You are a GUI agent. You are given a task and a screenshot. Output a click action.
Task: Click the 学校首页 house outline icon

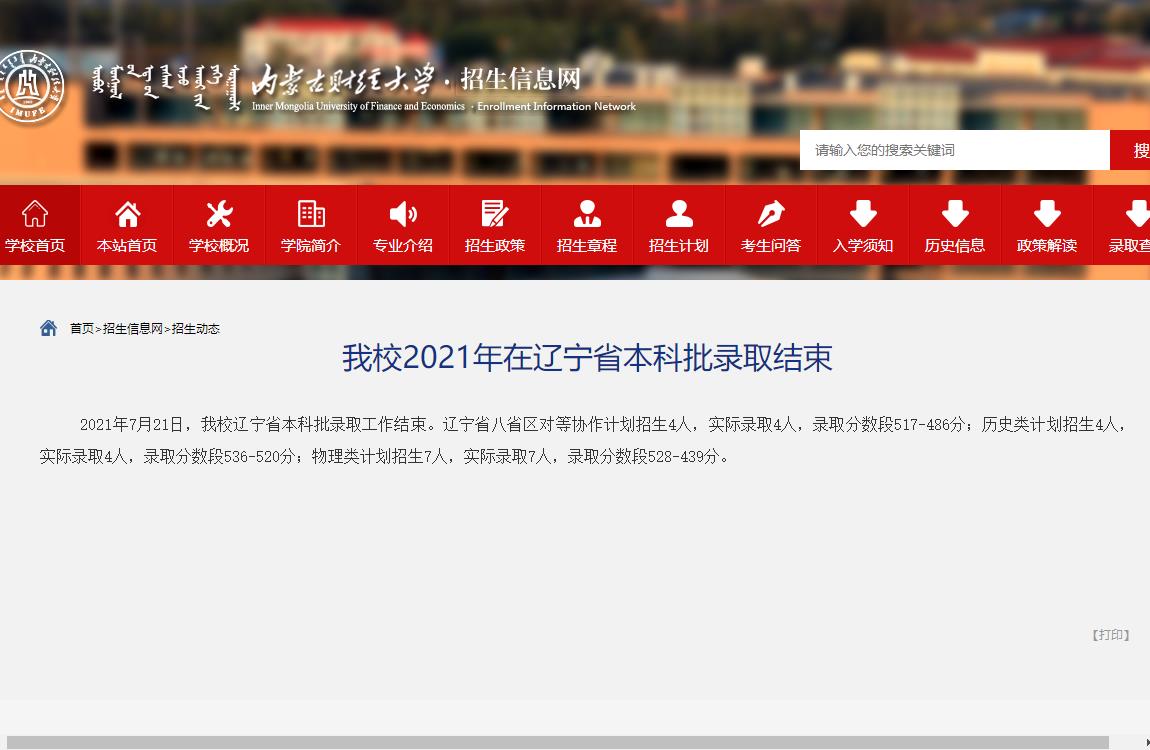(34, 214)
